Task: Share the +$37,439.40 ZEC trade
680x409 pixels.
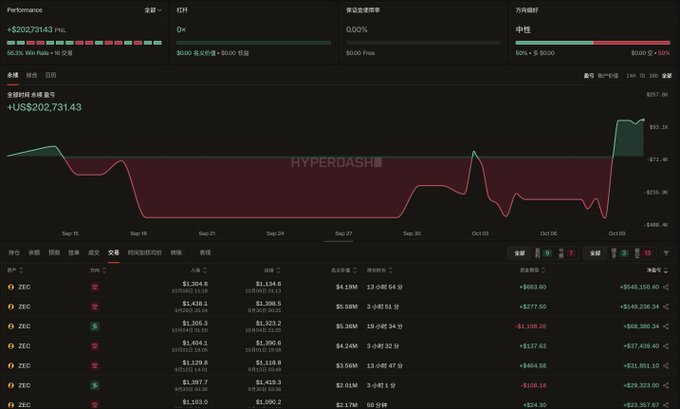Action: coord(666,346)
